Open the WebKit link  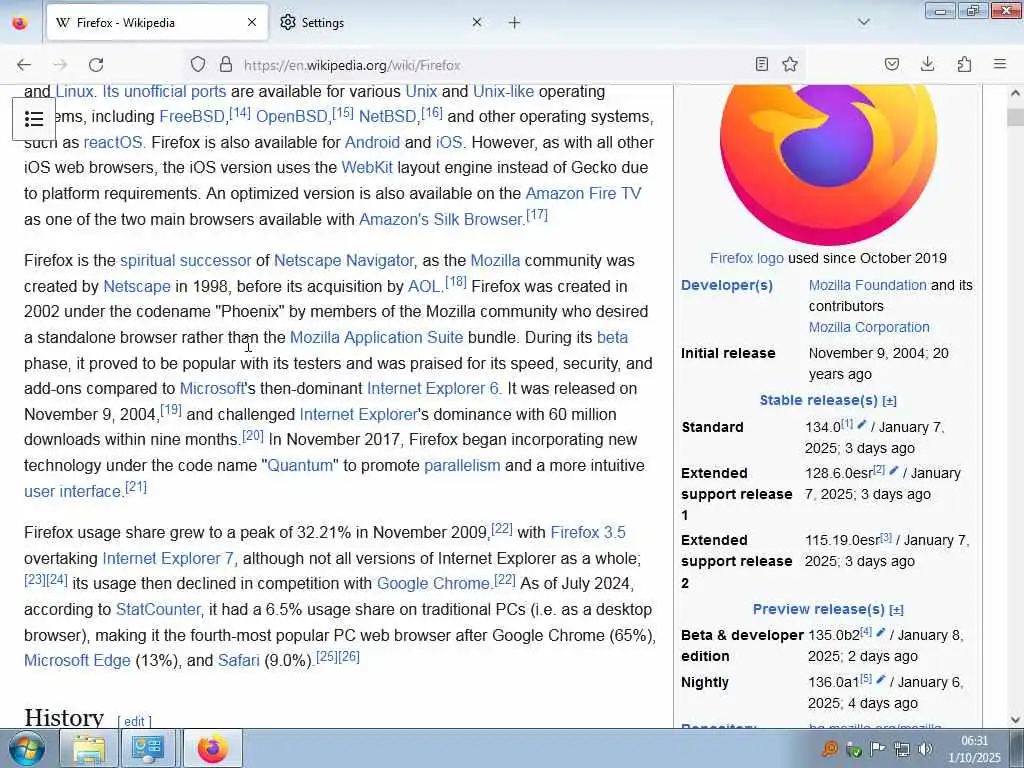click(367, 168)
